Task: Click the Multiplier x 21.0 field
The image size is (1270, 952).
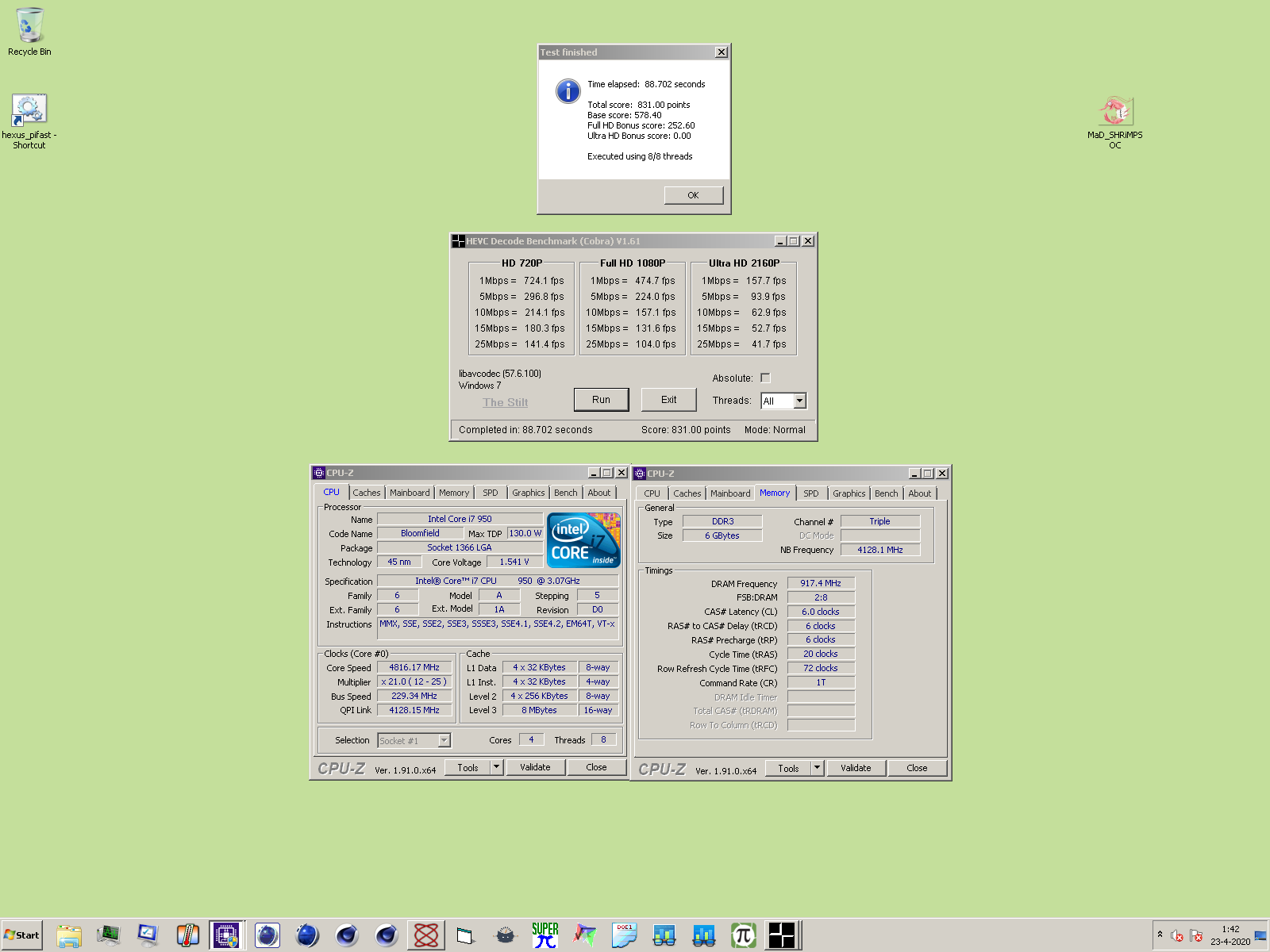Action: coord(414,681)
